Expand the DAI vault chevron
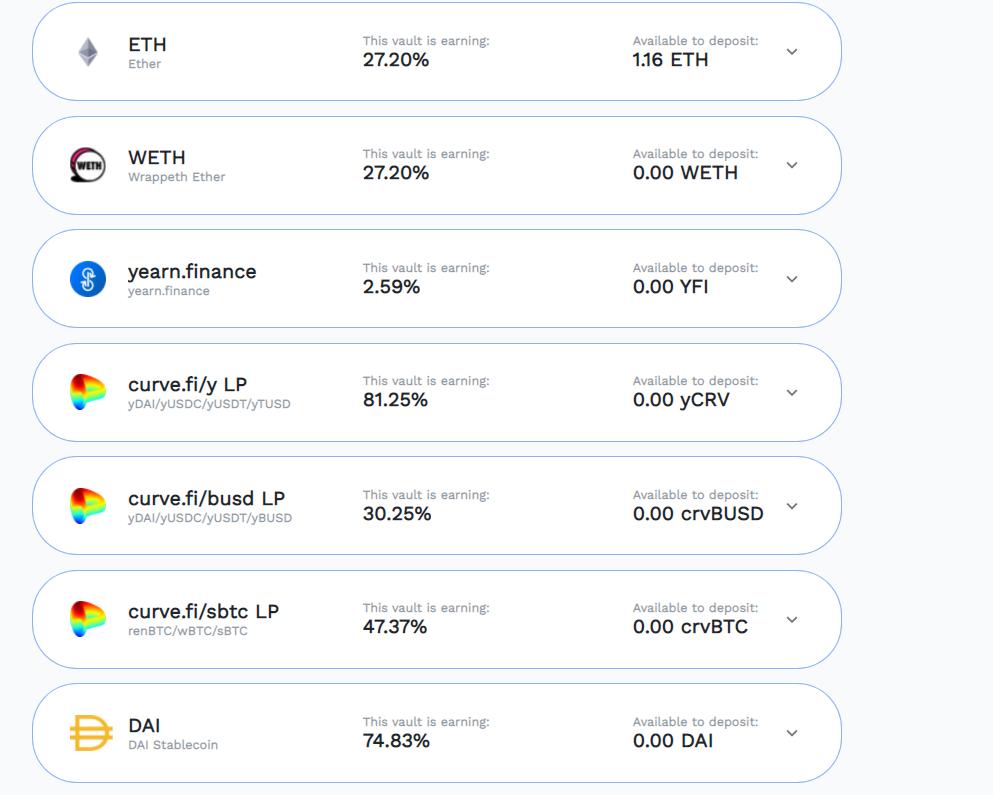Screen dimensions: 993x795 [792, 733]
